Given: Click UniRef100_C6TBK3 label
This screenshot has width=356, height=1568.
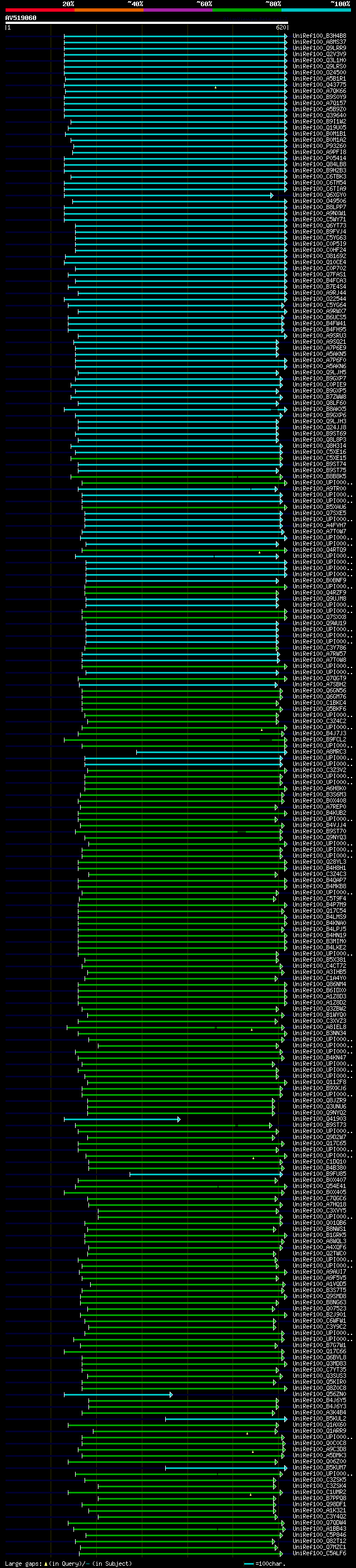Looking at the screenshot, I should [x=319, y=176].
